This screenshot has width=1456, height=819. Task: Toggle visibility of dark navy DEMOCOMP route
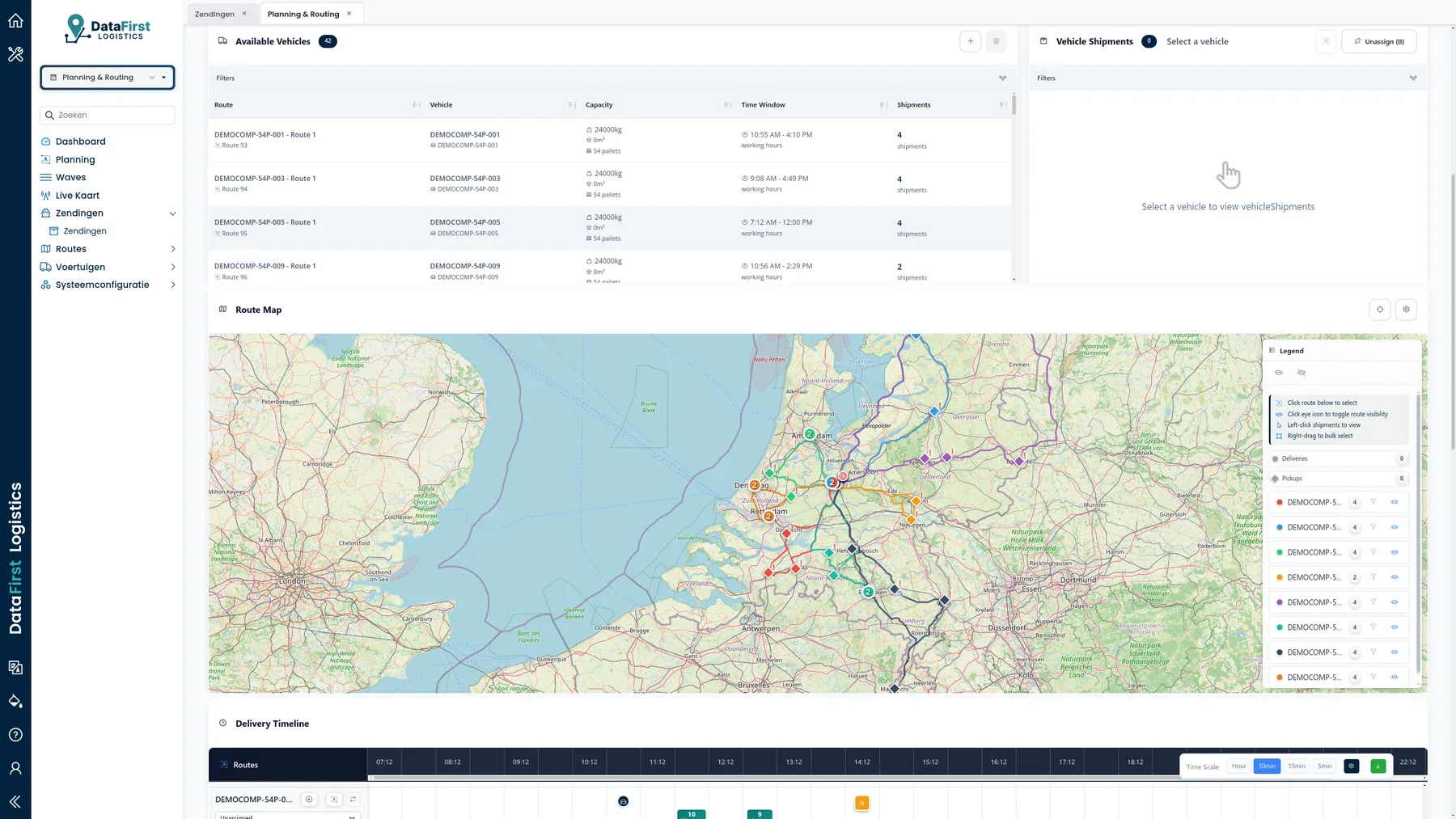click(x=1395, y=652)
